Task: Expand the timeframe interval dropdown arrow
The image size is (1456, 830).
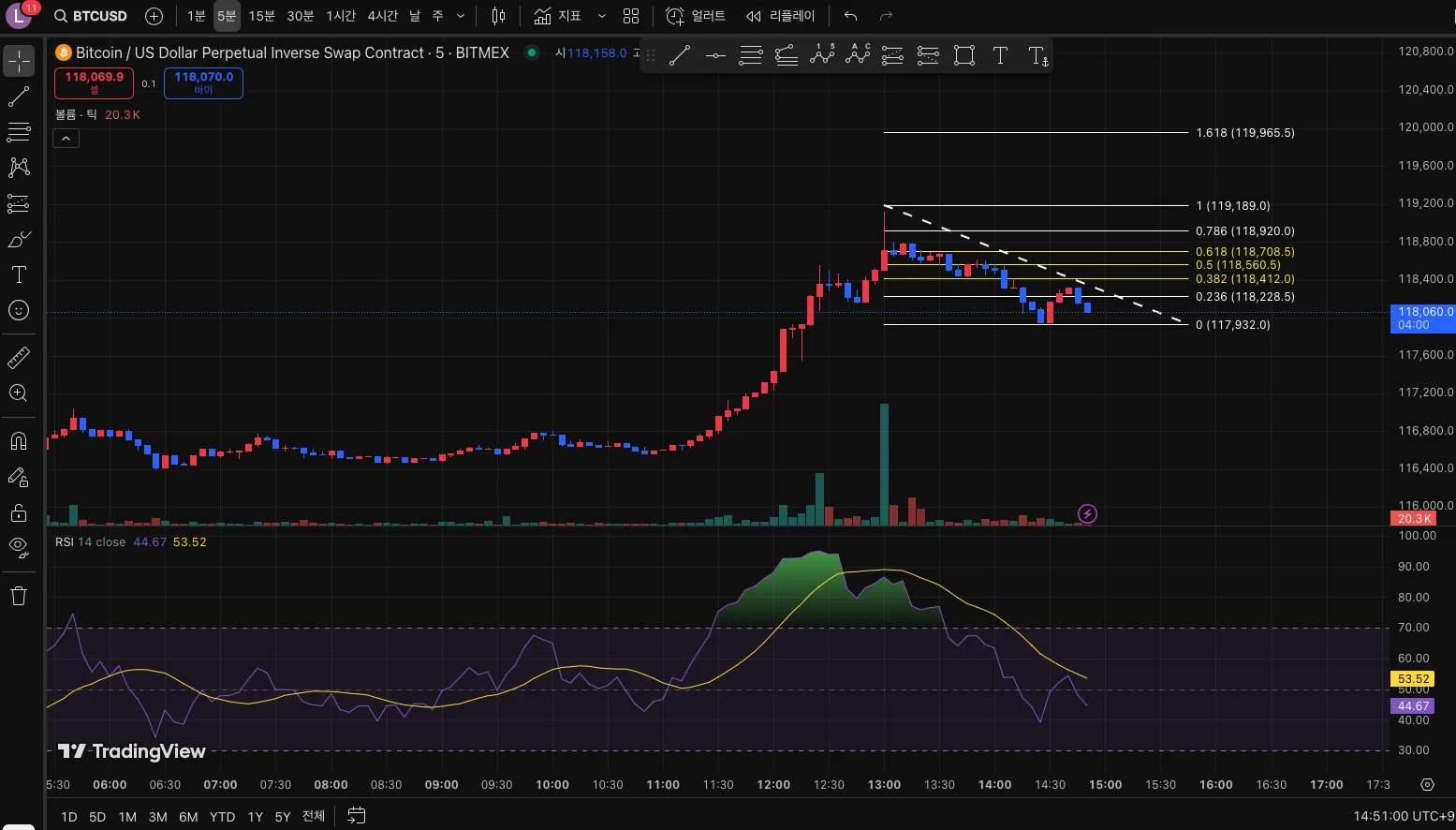Action: tap(461, 16)
